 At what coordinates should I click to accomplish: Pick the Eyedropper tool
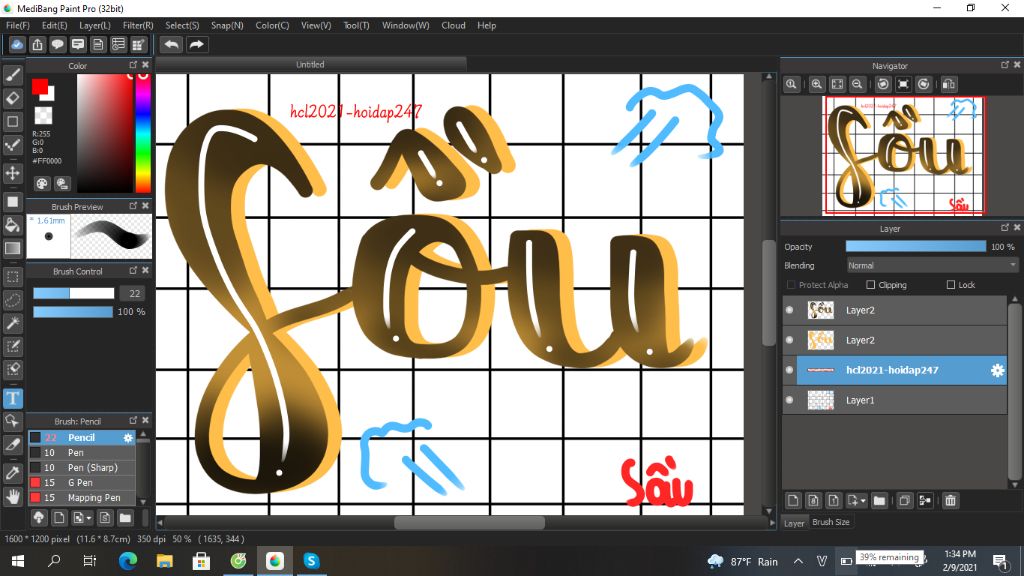(12, 473)
